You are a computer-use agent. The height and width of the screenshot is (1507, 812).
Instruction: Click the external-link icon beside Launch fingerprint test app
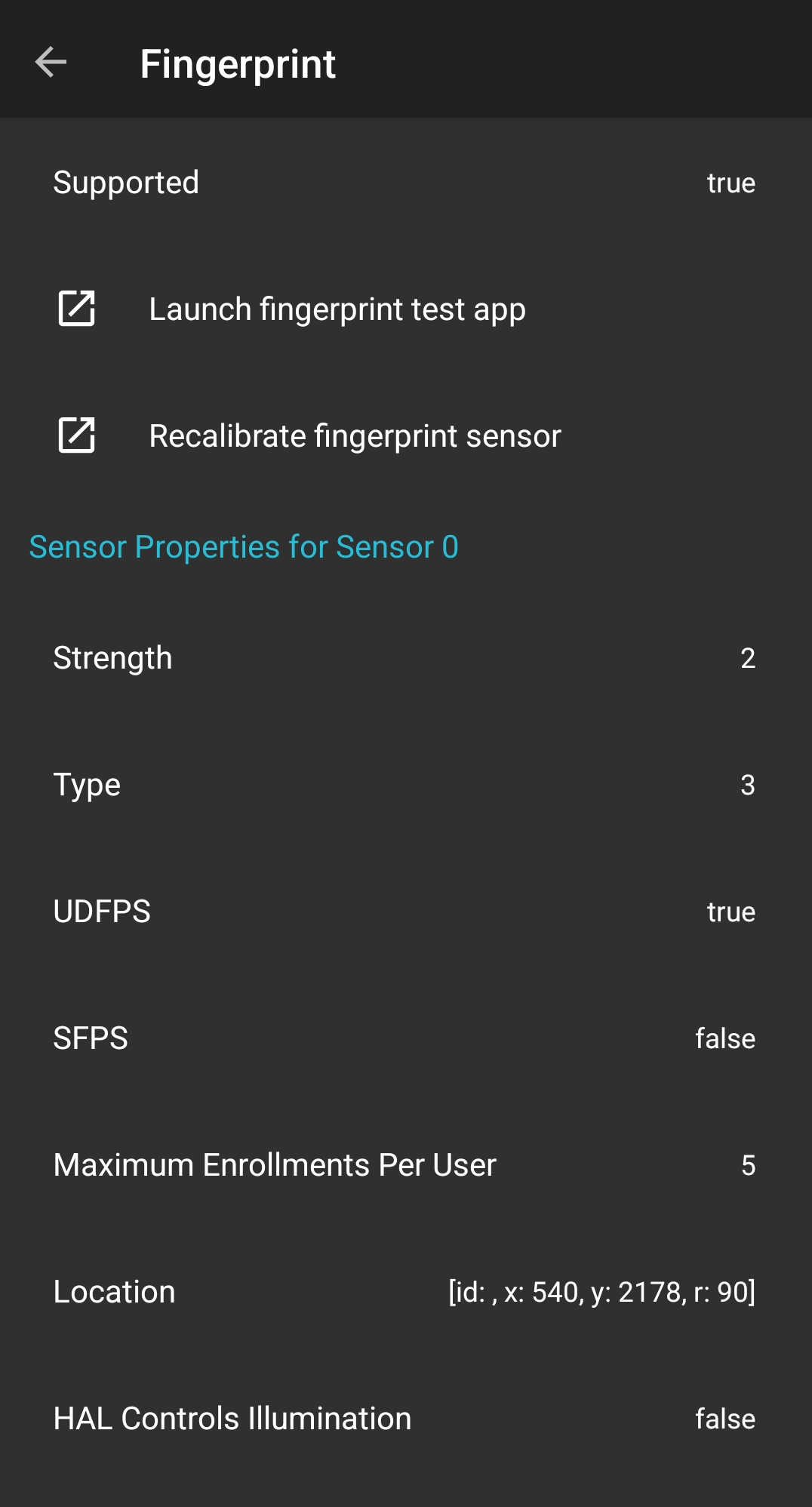coord(77,309)
